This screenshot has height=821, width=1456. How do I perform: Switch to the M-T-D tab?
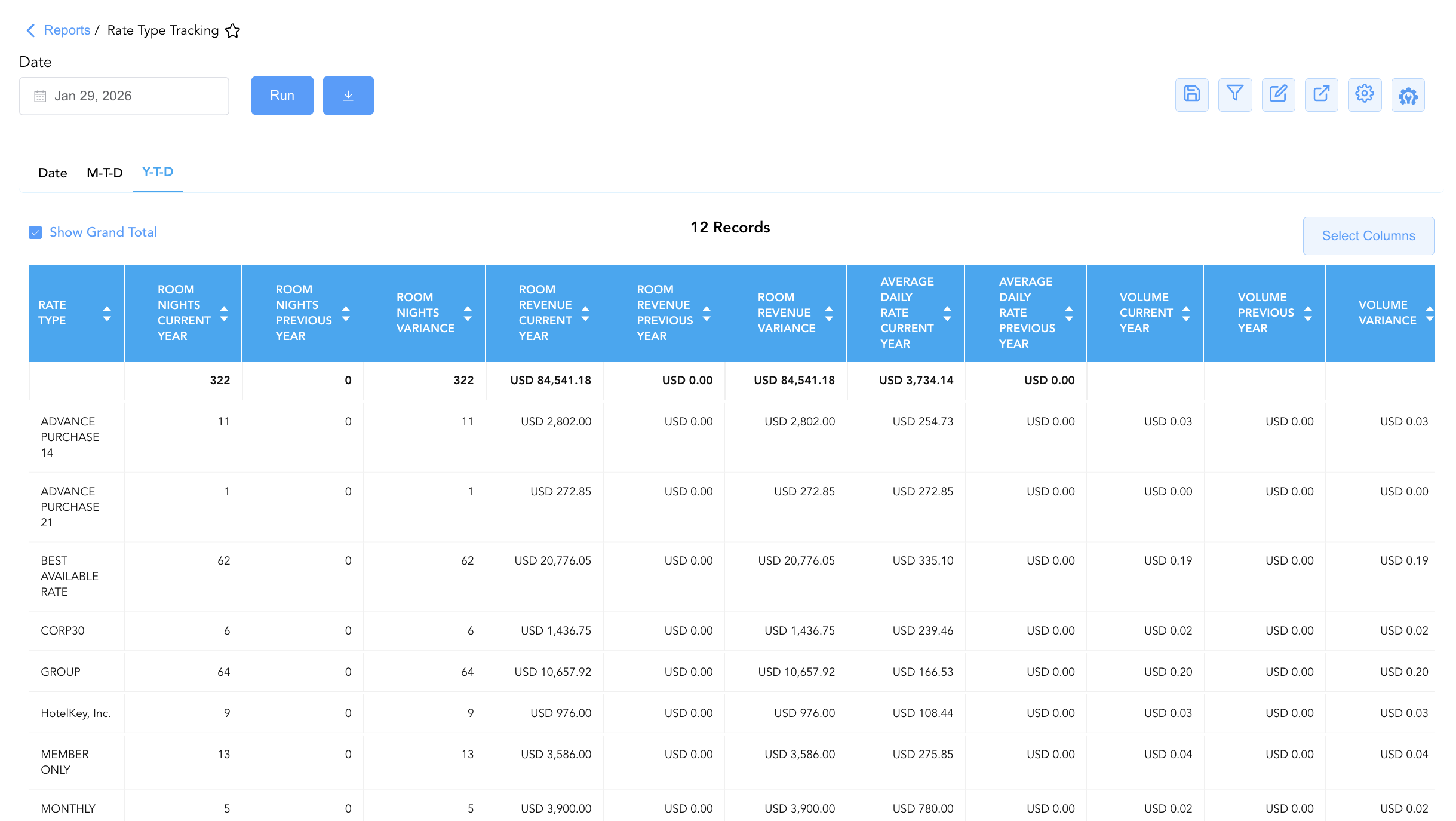tap(105, 173)
